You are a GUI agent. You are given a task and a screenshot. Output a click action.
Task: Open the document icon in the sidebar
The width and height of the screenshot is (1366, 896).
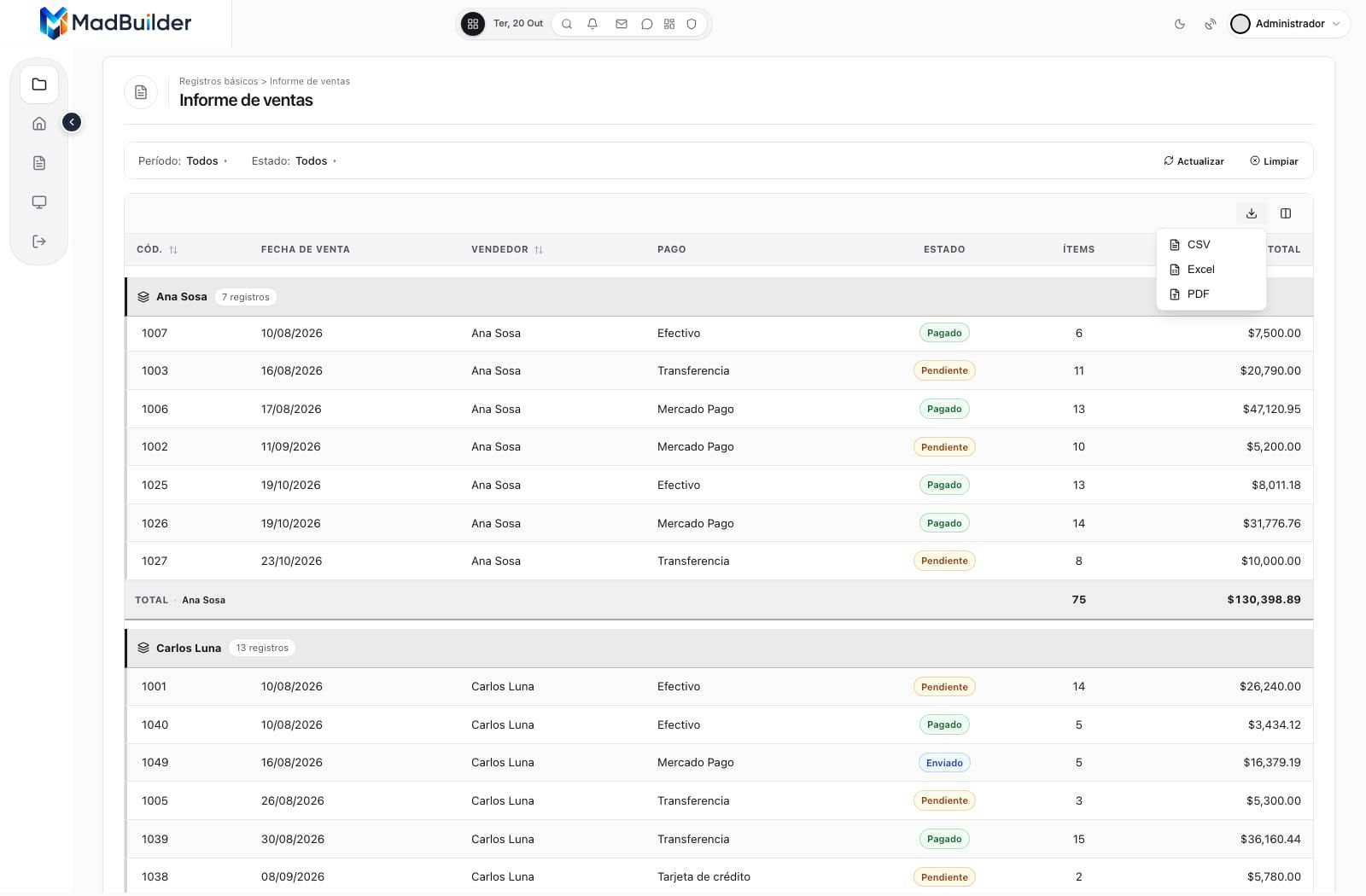coord(39,163)
